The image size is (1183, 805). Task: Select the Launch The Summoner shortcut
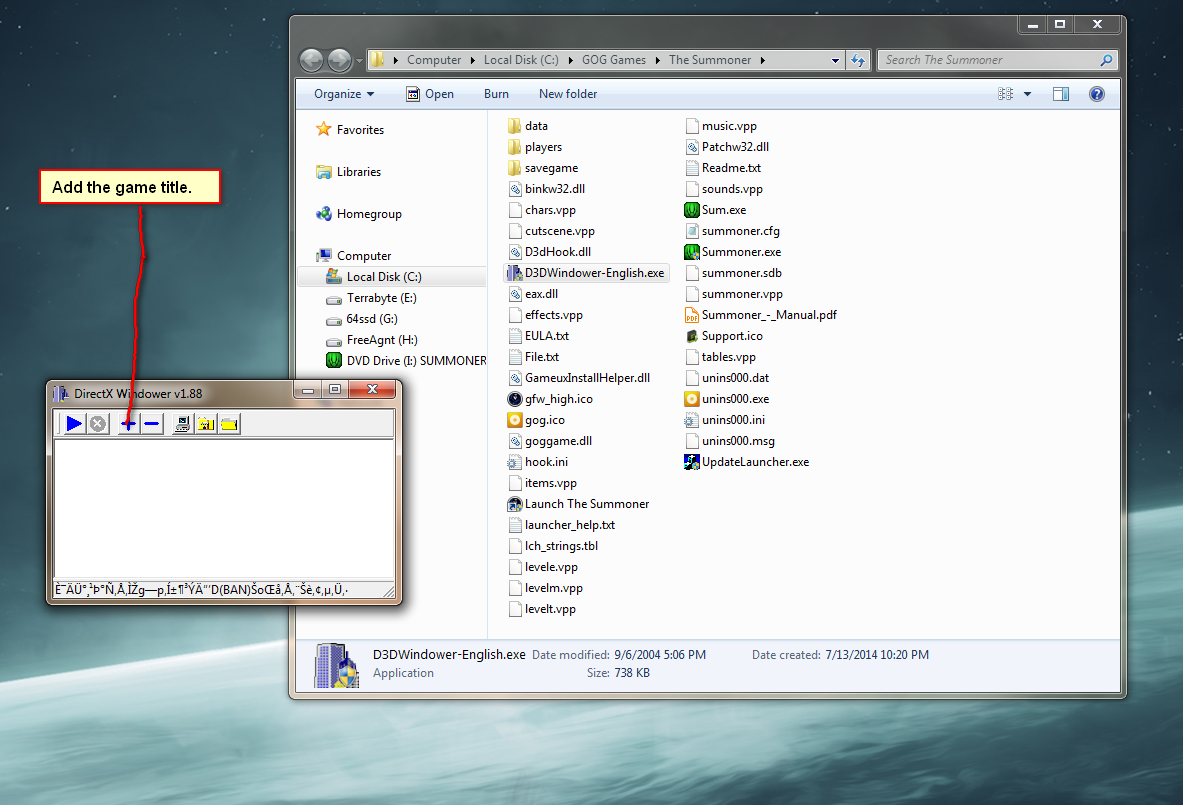[x=579, y=504]
